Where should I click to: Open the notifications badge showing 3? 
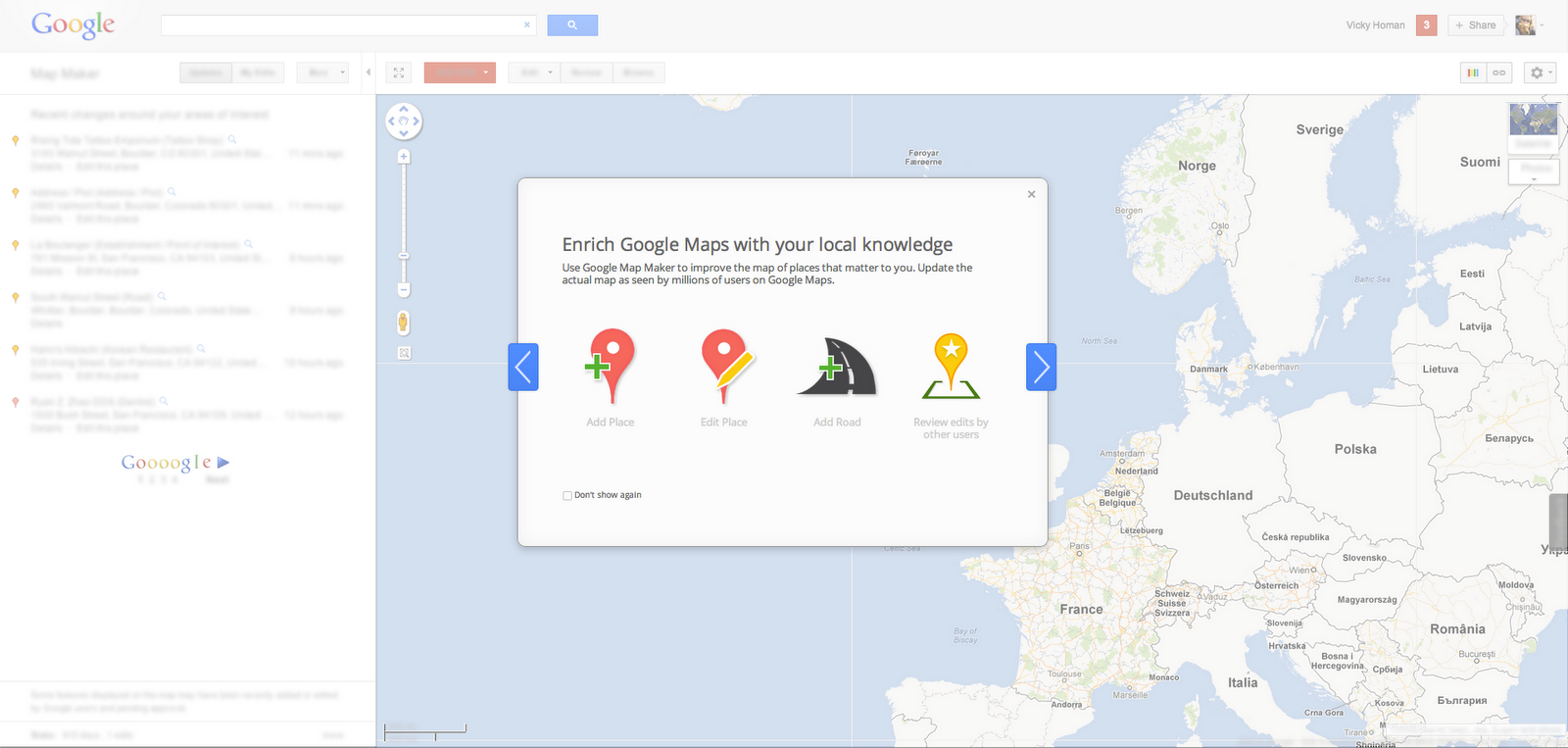[x=1427, y=25]
